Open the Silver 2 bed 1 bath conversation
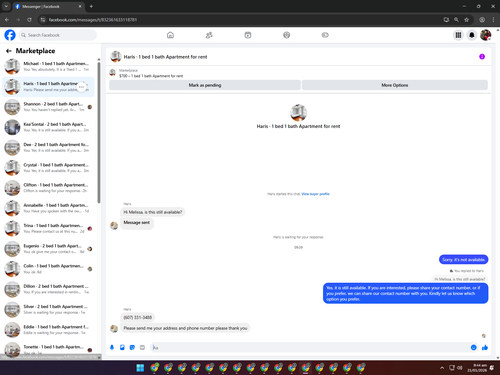The width and height of the screenshot is (500, 375). [48, 309]
